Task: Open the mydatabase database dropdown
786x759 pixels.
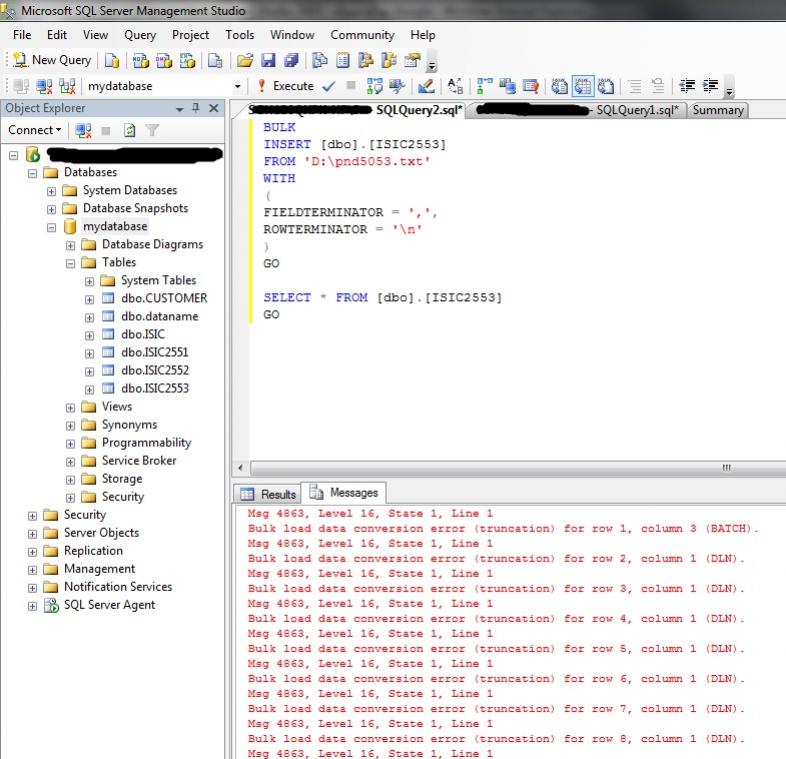Action: pos(238,86)
